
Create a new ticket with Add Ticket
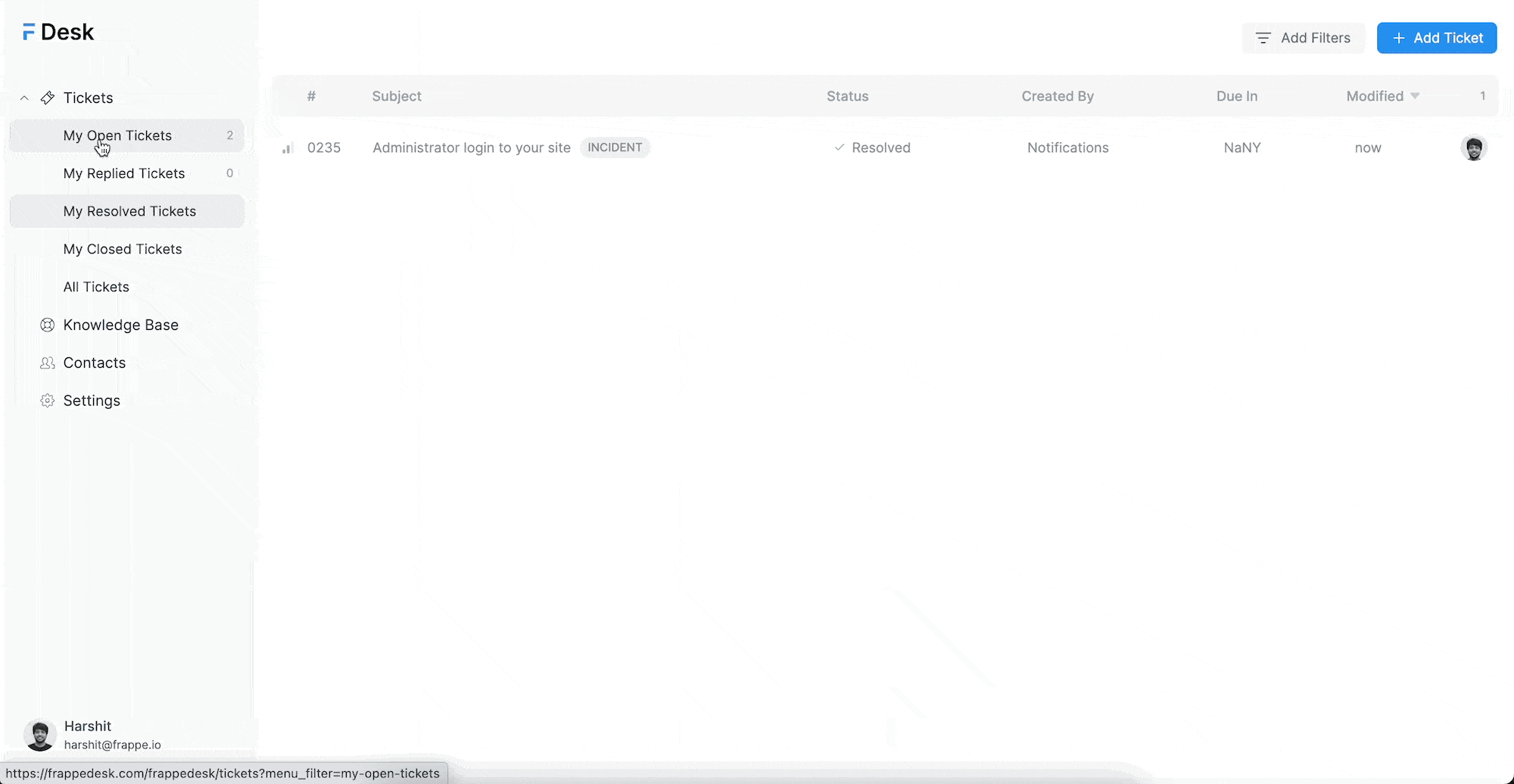[x=1436, y=38]
